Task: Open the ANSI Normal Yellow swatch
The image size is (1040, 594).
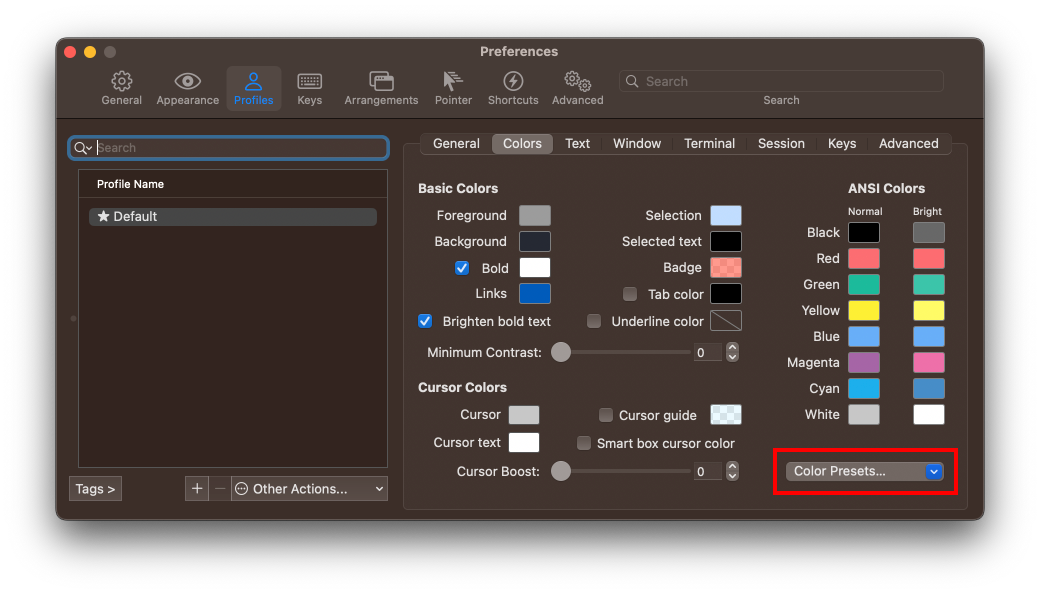Action: pyautogui.click(x=864, y=310)
